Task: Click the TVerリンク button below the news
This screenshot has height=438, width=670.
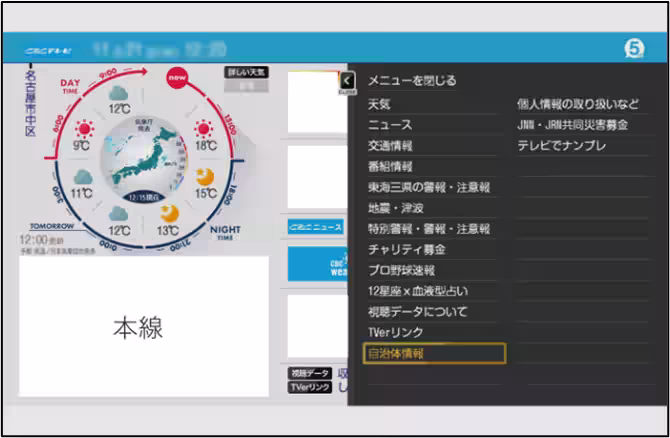Action: coord(310,388)
